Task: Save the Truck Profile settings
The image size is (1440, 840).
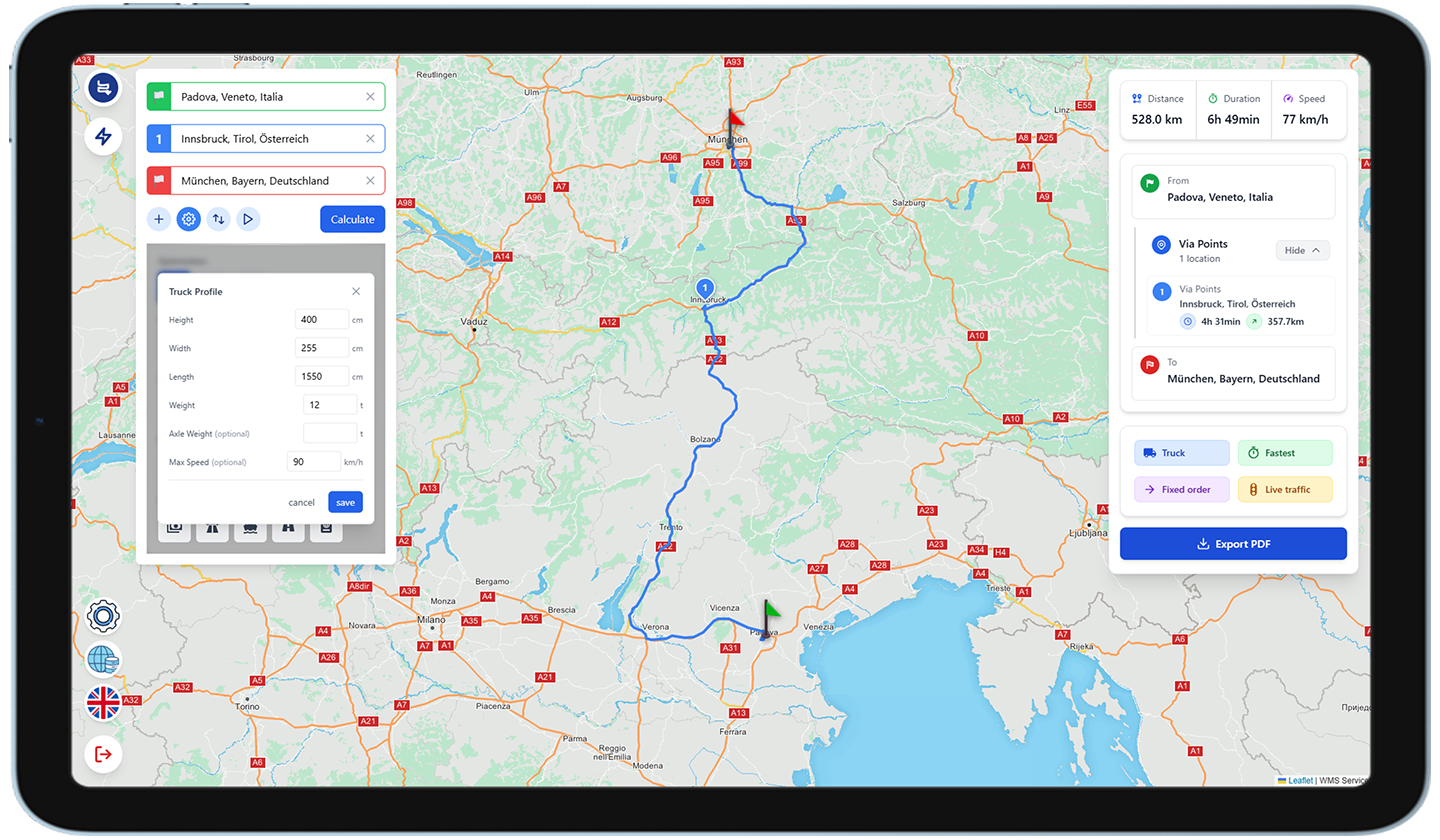Action: click(345, 501)
